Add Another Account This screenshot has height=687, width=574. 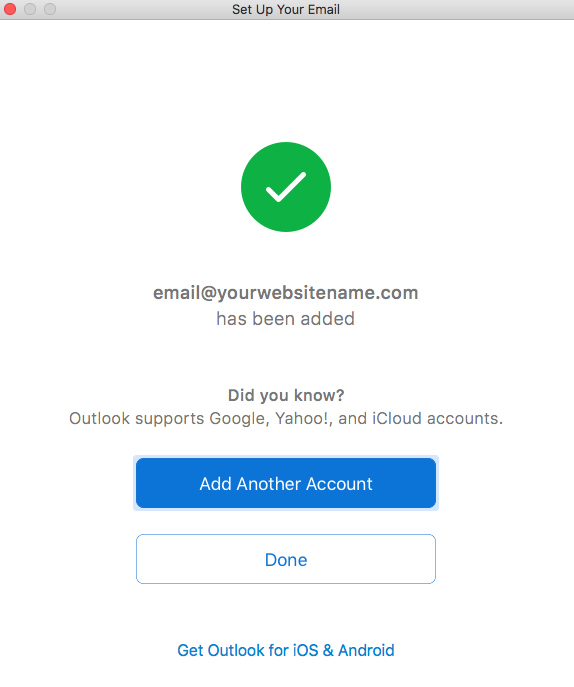(x=286, y=483)
